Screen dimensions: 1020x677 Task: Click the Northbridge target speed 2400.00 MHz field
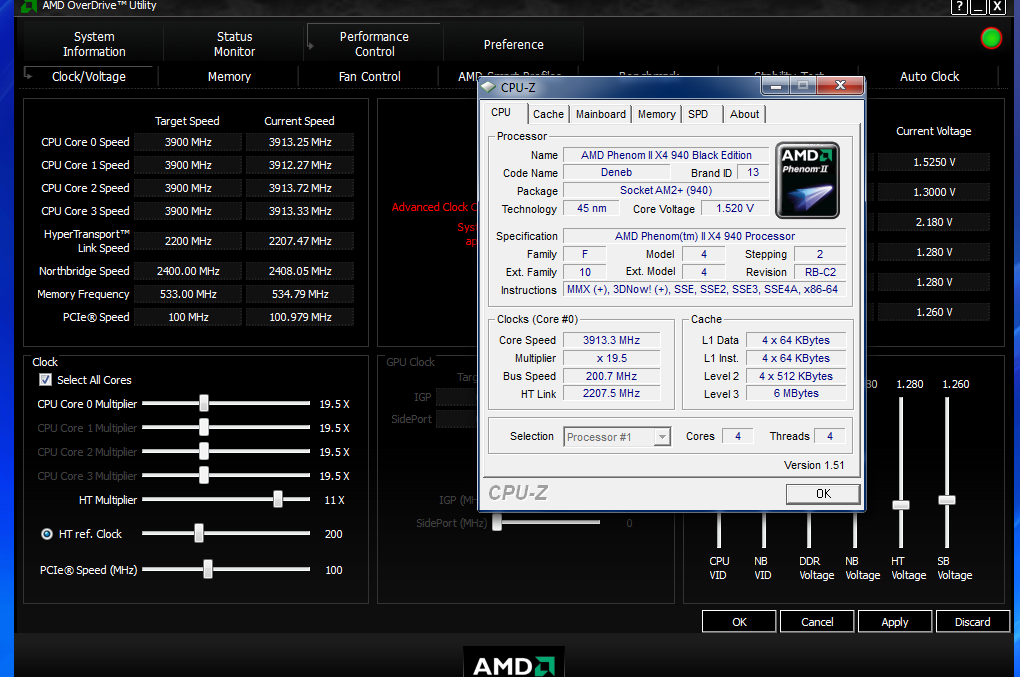(x=188, y=271)
